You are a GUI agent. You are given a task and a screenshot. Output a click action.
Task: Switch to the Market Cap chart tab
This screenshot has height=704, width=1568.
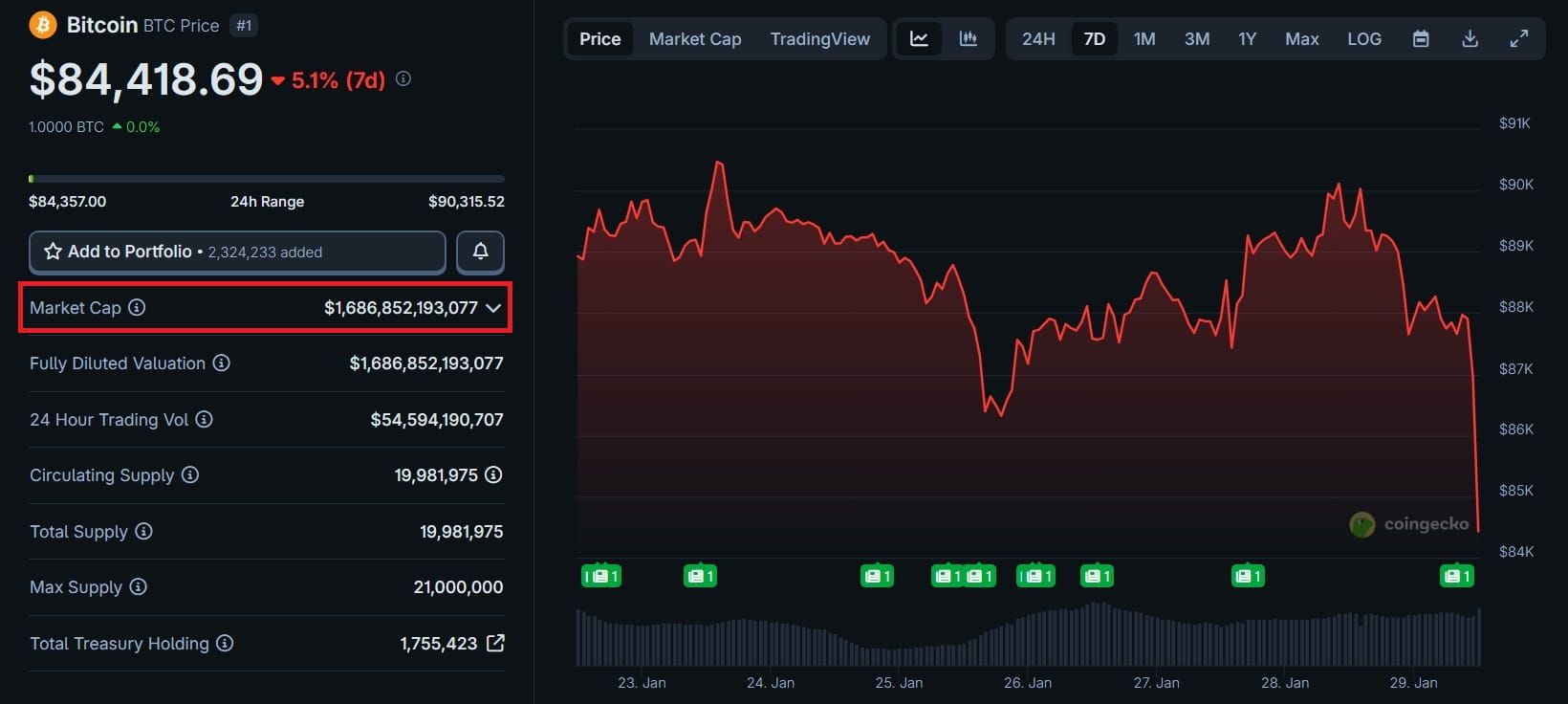pos(695,39)
